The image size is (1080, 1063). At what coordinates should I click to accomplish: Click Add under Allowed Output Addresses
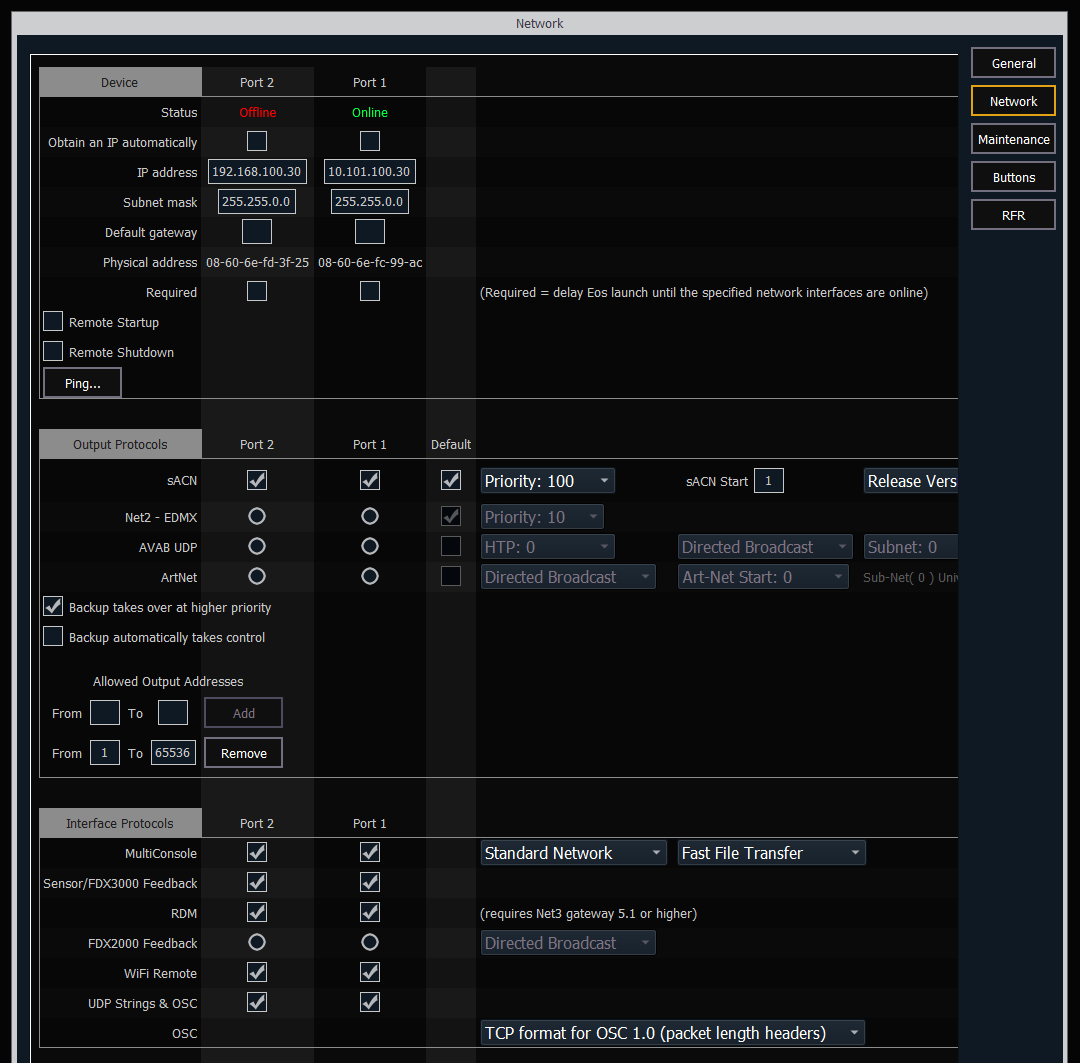click(x=243, y=712)
